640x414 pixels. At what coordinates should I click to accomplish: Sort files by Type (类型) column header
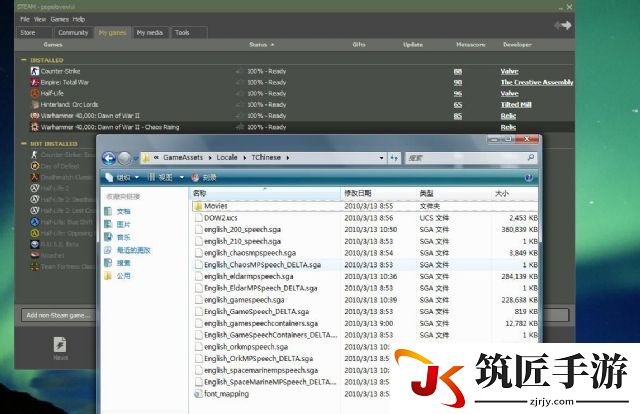453,193
